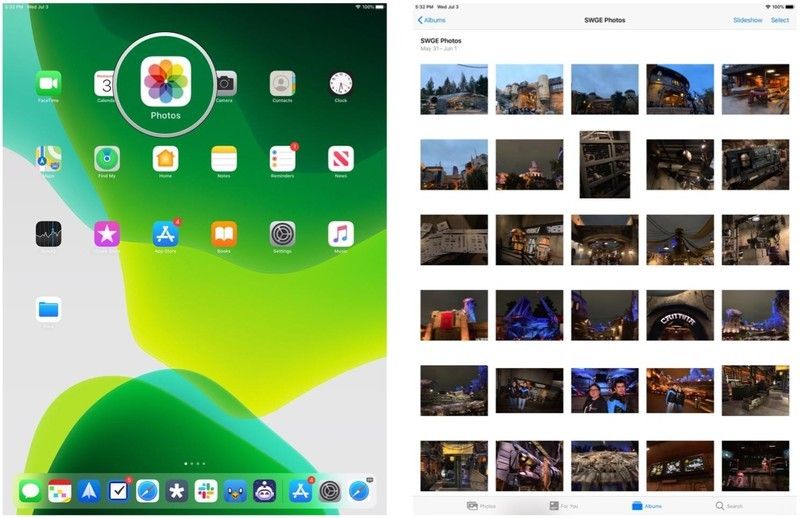800x518 pixels.
Task: Open the Books app
Action: coord(224,234)
